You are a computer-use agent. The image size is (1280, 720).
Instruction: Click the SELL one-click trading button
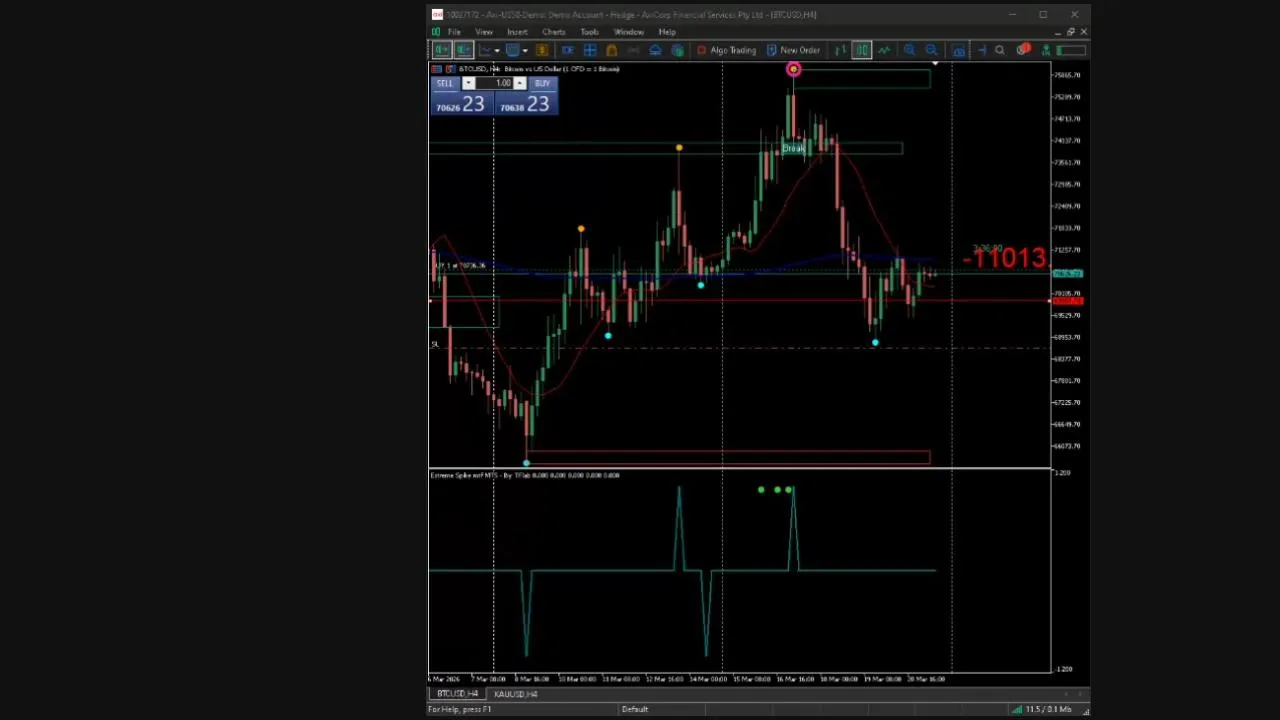point(445,83)
